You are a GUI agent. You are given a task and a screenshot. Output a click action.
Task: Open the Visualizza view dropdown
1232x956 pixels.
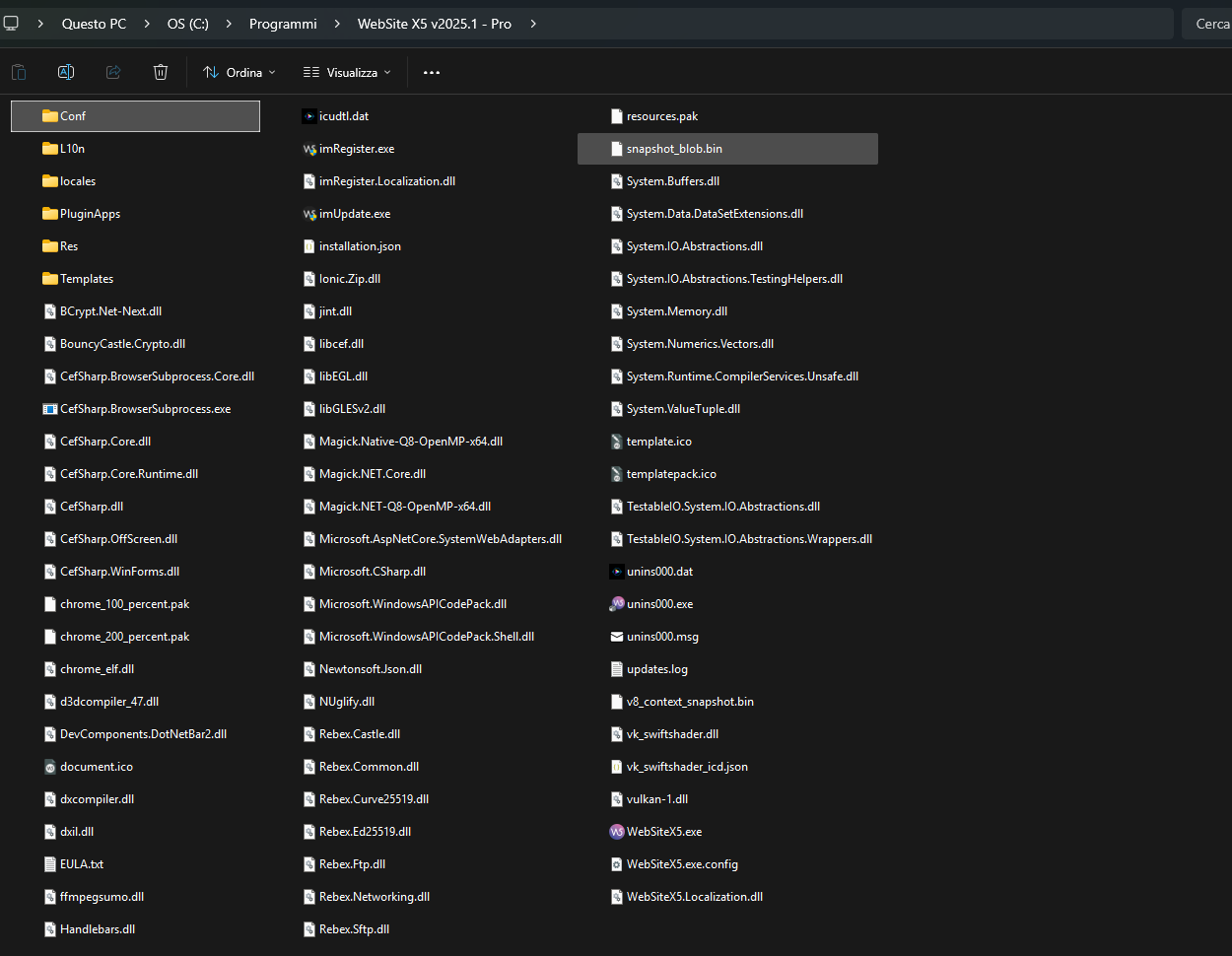347,72
